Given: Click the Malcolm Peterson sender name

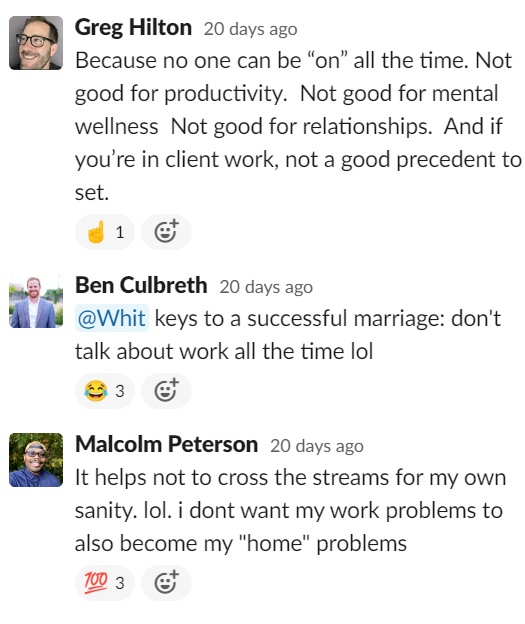Looking at the screenshot, I should point(166,445).
